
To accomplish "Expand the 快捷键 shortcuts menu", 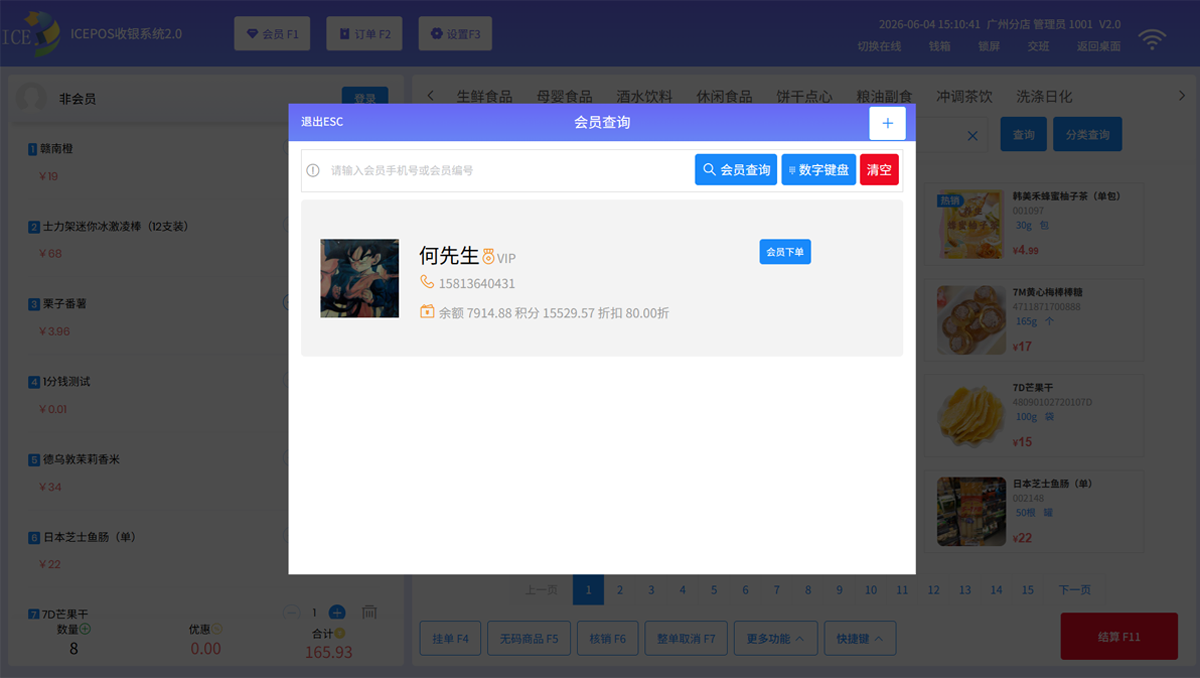I will pyautogui.click(x=860, y=638).
